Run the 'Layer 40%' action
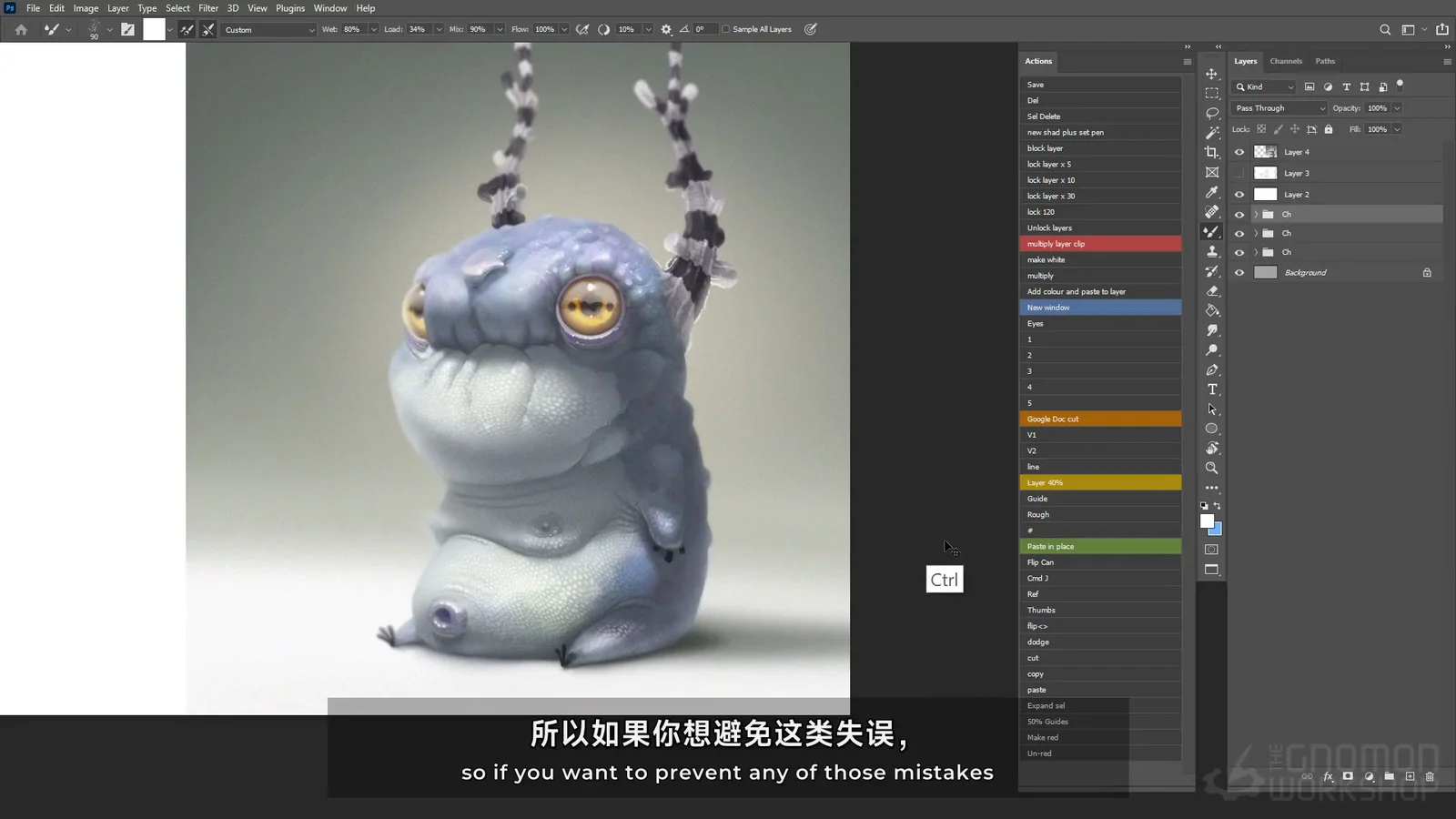 click(x=1100, y=482)
